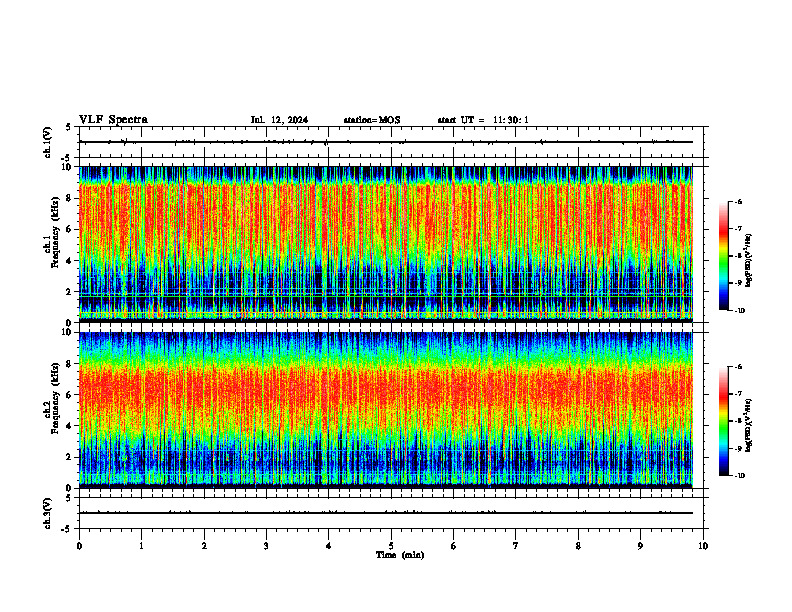Click the "Time (min)" axis label
The width and height of the screenshot is (792, 612).
[400, 555]
